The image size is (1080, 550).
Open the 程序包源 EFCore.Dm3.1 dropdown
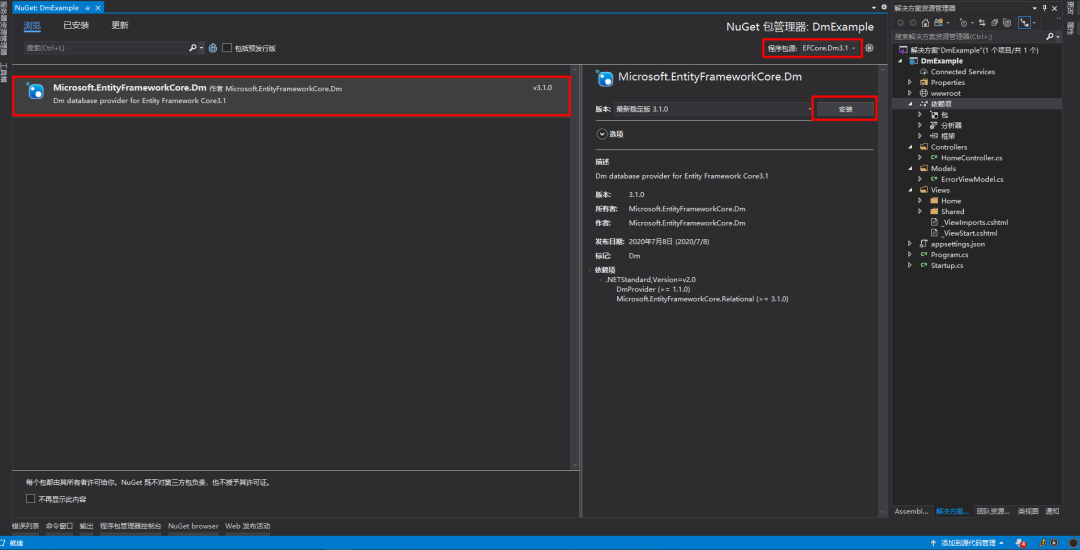coord(812,48)
